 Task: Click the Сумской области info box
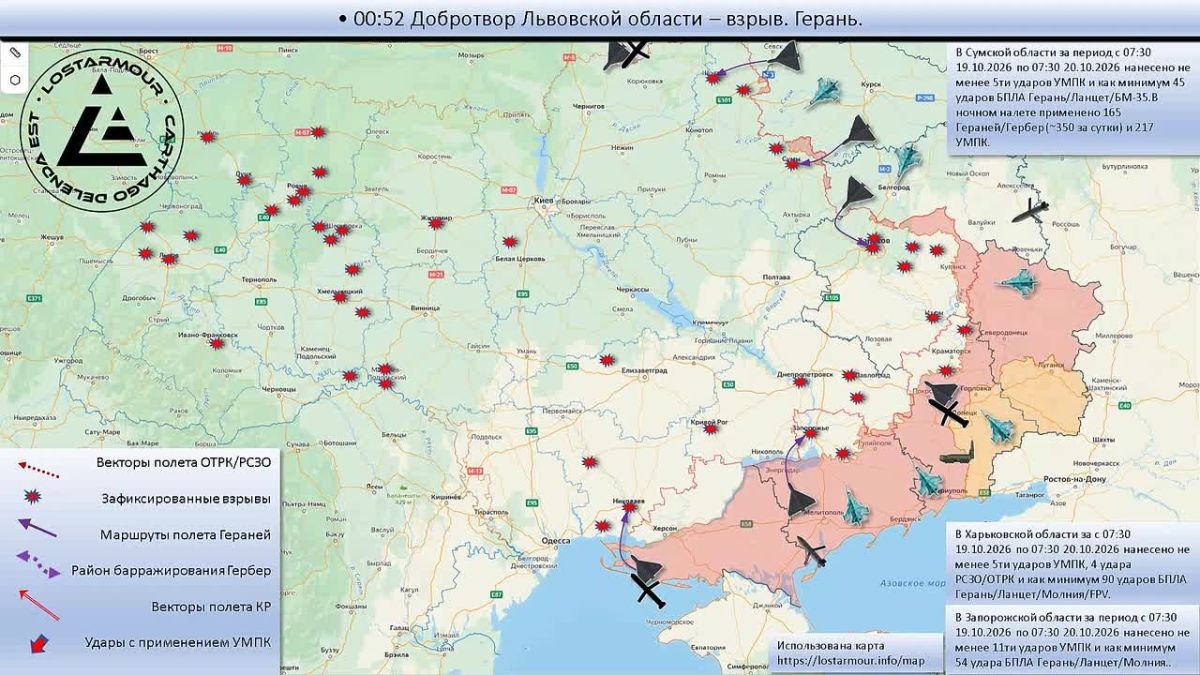pos(1074,97)
